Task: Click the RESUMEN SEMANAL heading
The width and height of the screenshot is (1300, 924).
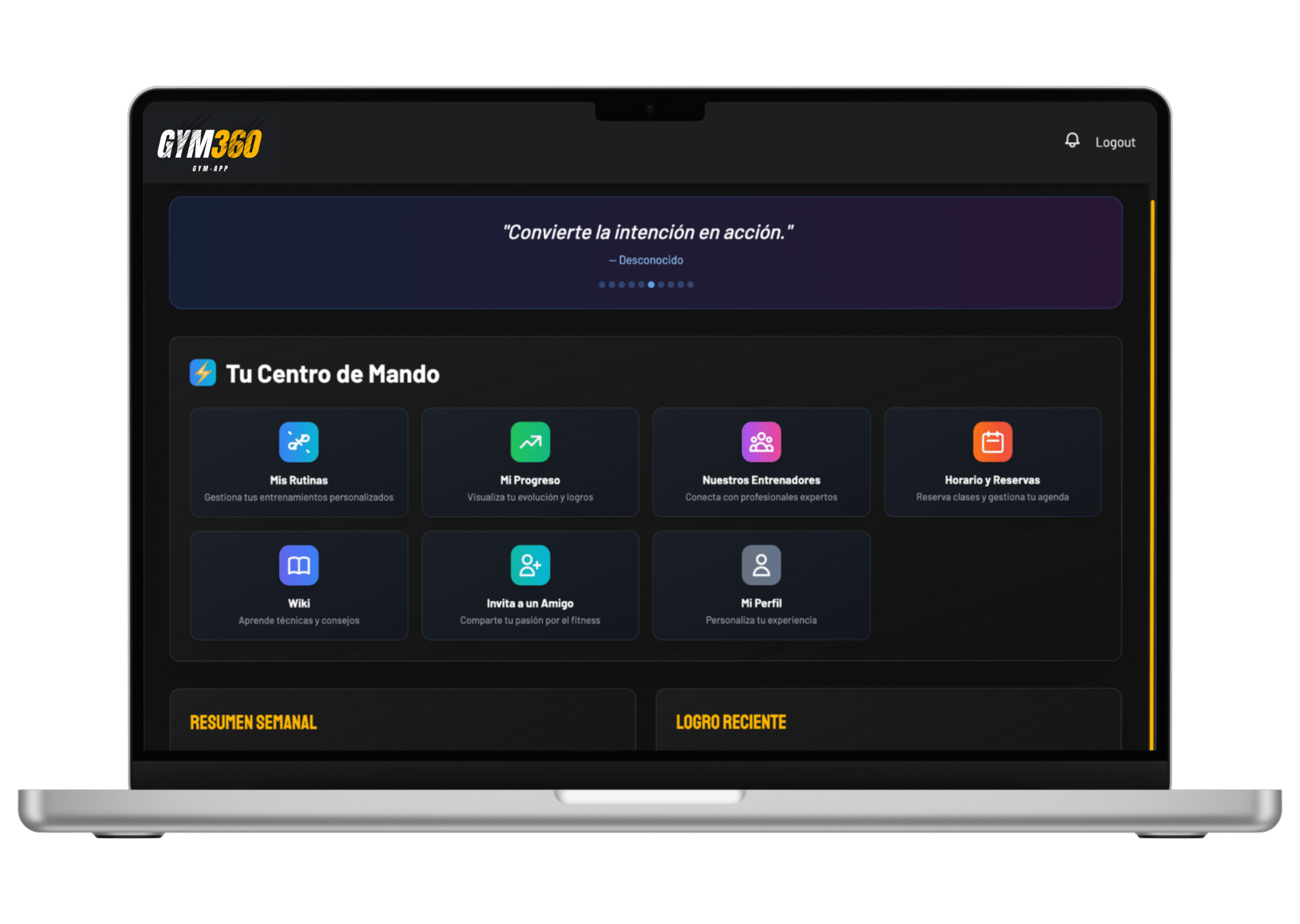Action: click(253, 722)
